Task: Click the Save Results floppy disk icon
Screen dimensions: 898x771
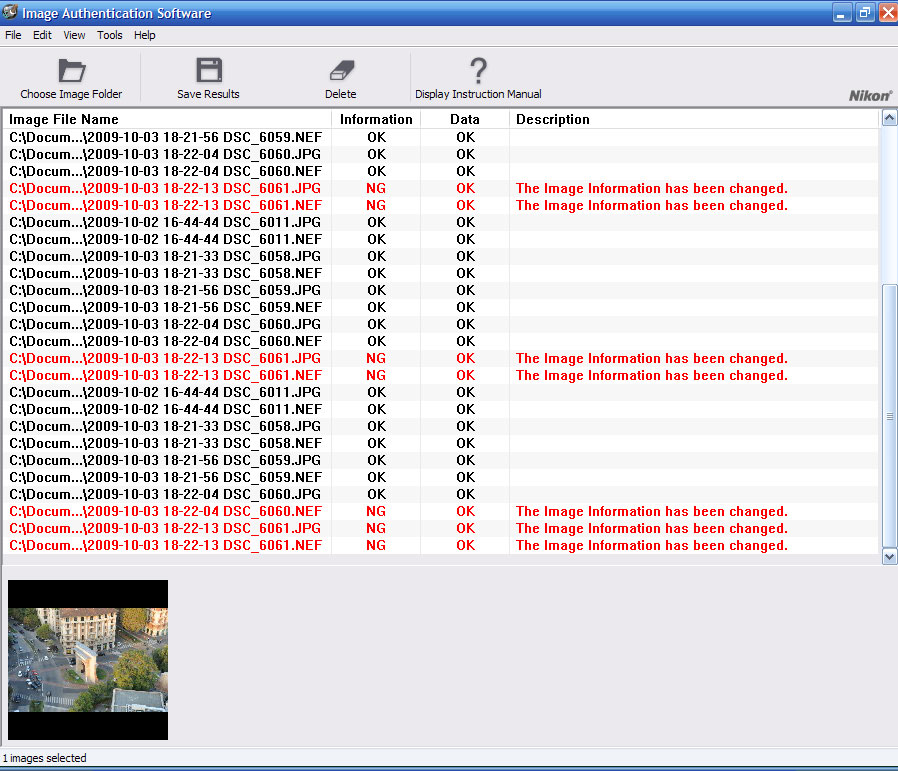Action: pos(209,70)
